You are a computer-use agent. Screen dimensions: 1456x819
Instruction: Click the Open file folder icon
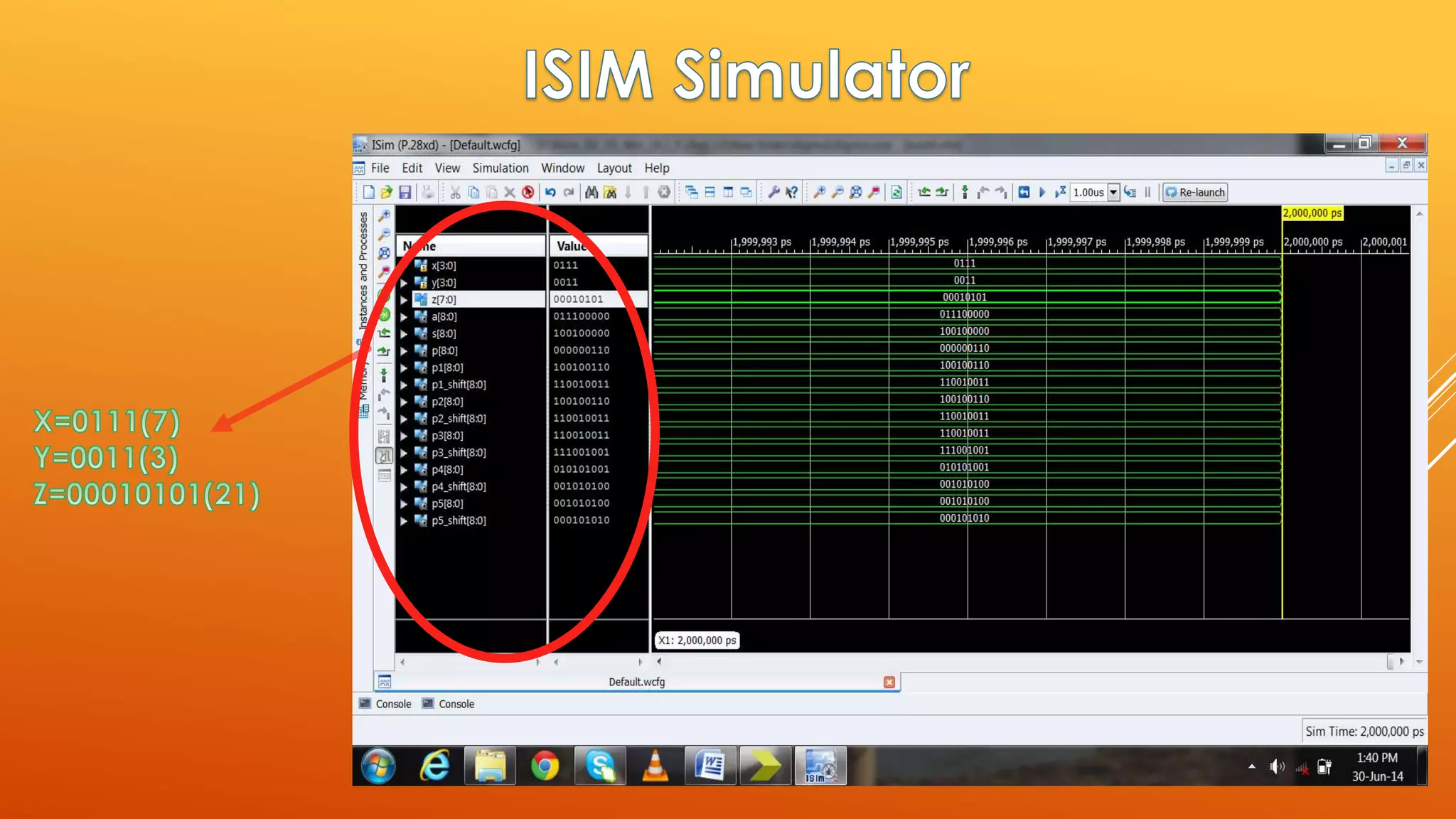tap(386, 192)
